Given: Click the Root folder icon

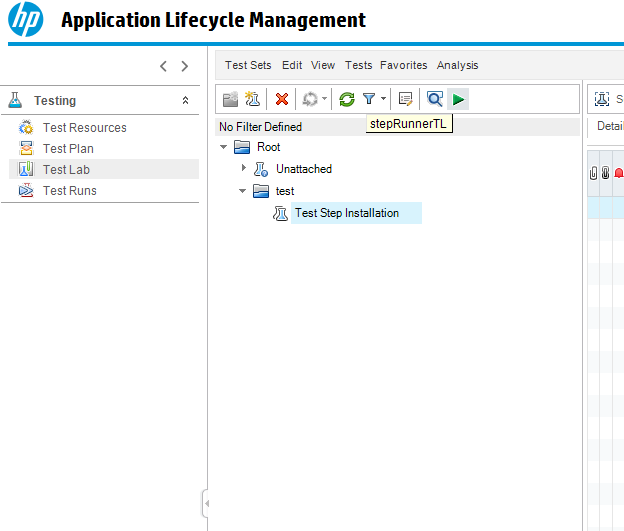Looking at the screenshot, I should 242,147.
